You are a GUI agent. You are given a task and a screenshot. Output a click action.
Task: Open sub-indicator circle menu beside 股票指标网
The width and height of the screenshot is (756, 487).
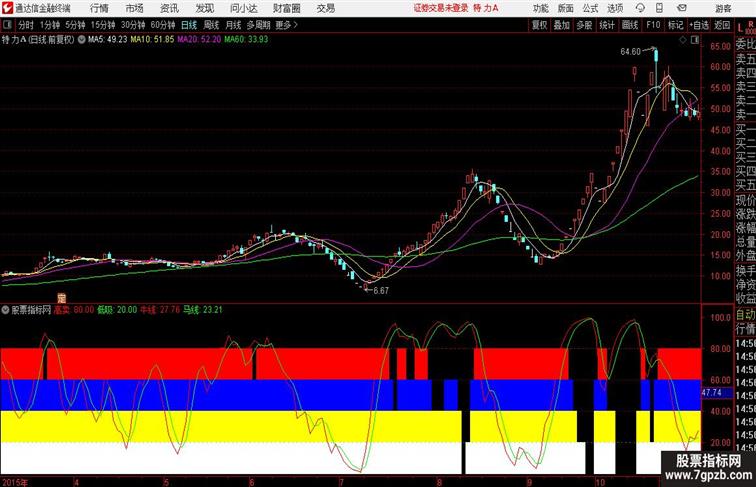click(x=5, y=310)
